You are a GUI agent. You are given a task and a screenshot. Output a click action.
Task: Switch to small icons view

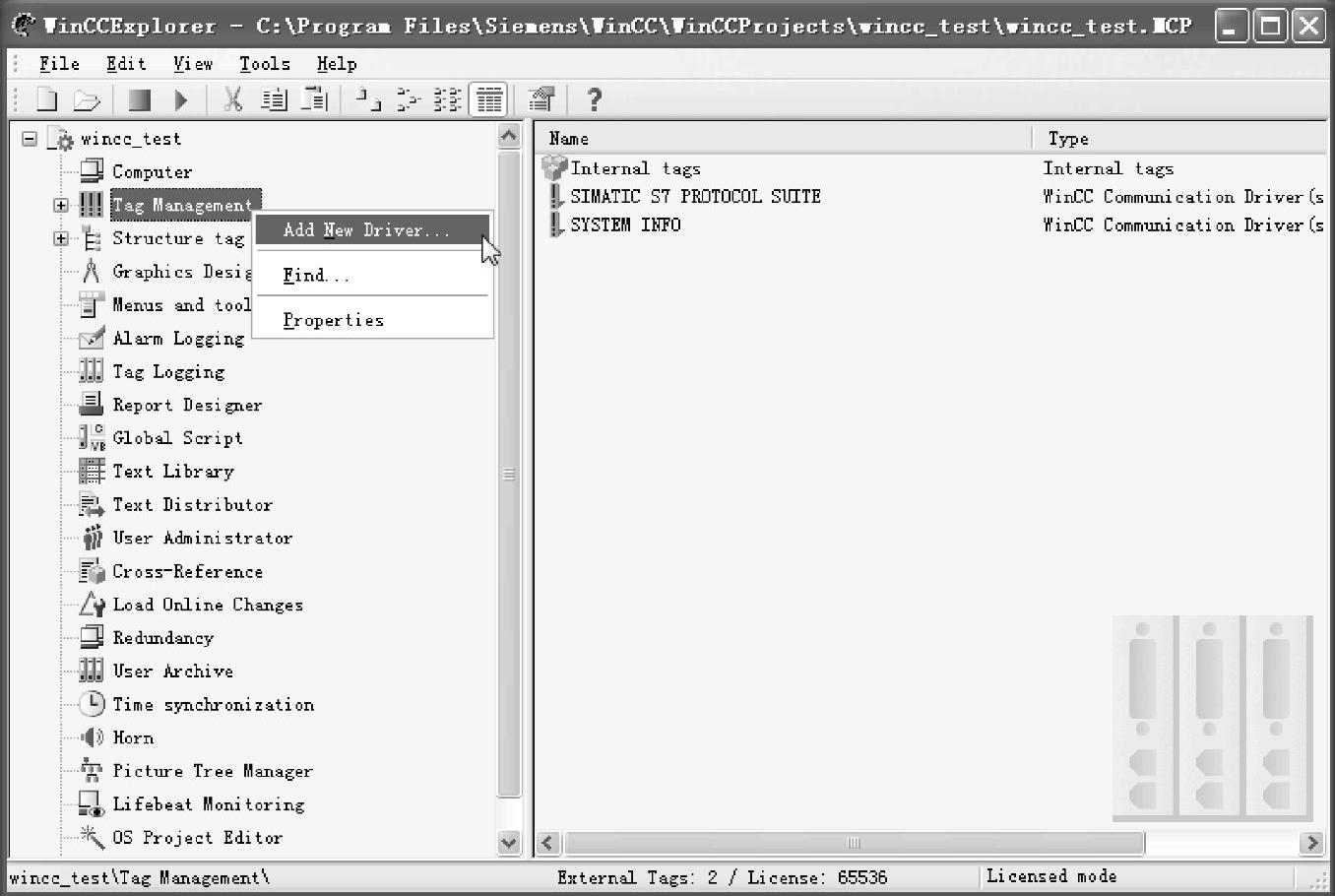point(408,99)
